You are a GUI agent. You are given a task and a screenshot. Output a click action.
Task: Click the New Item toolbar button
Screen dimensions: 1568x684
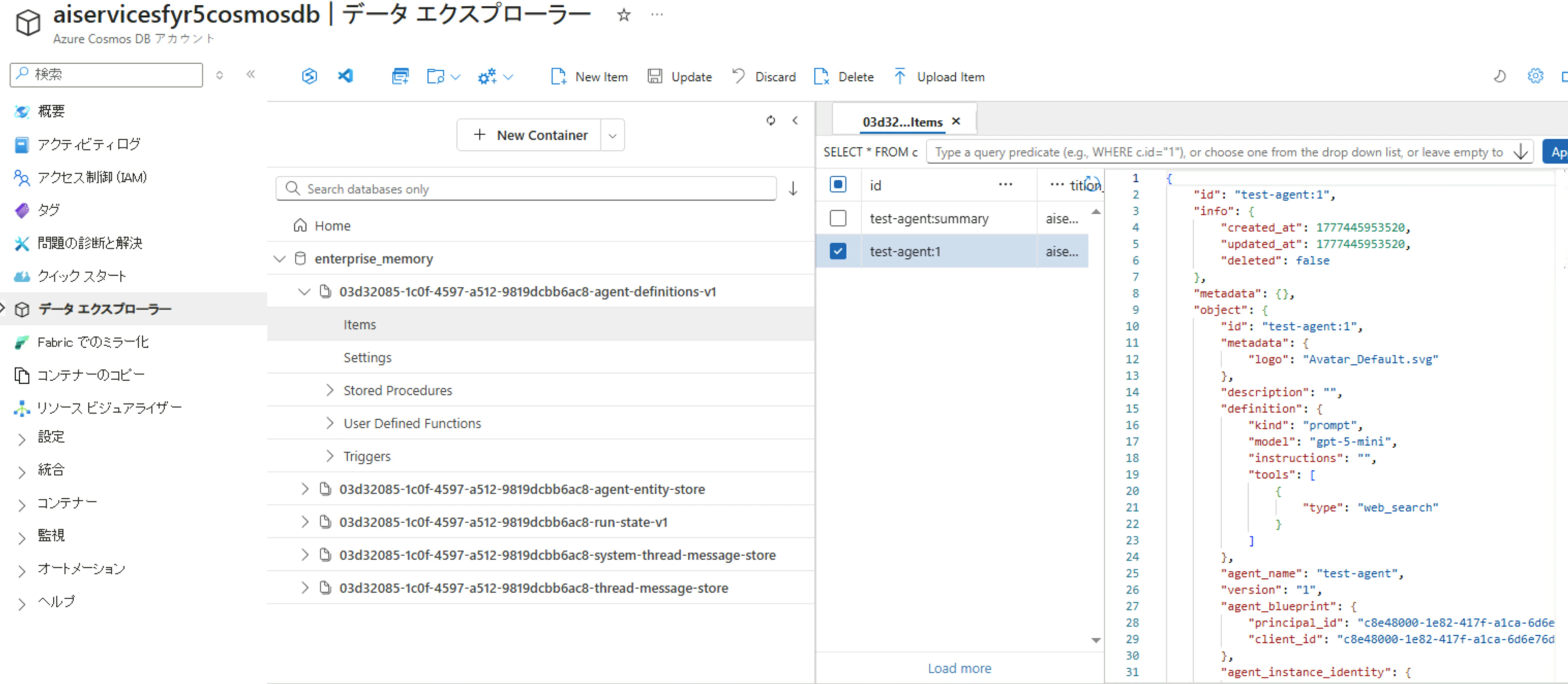[x=589, y=77]
